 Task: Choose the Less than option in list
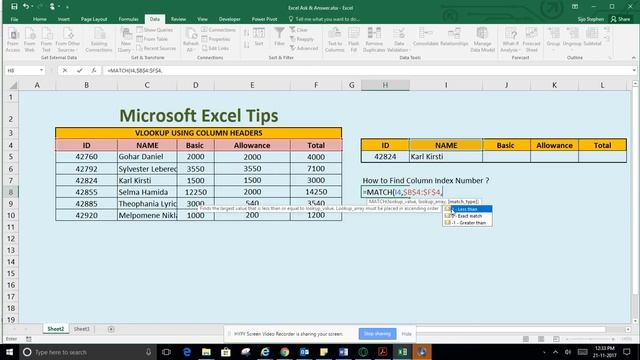pos(467,209)
